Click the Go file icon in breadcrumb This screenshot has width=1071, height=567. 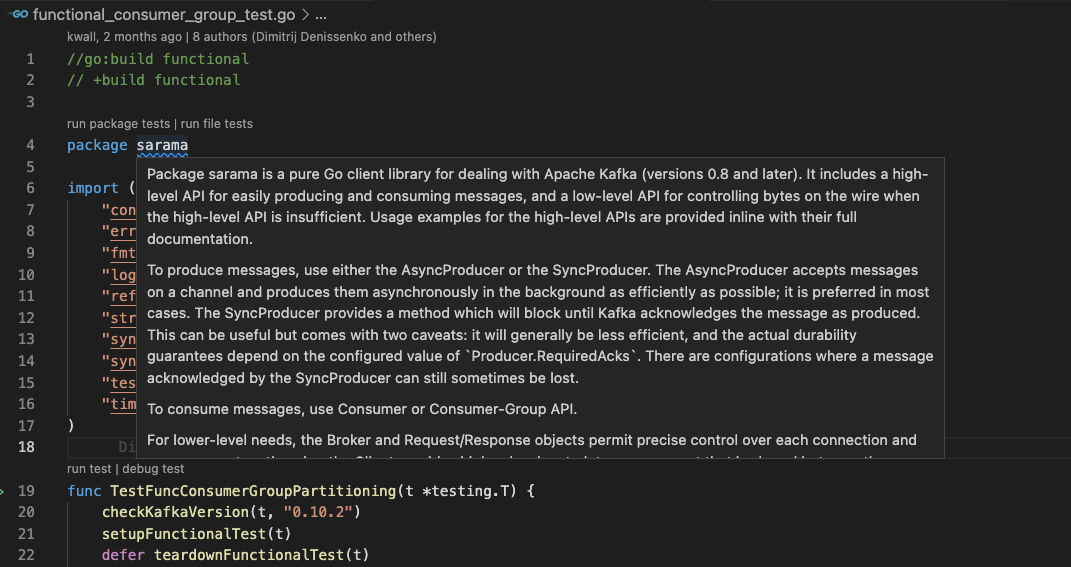click(x=18, y=14)
